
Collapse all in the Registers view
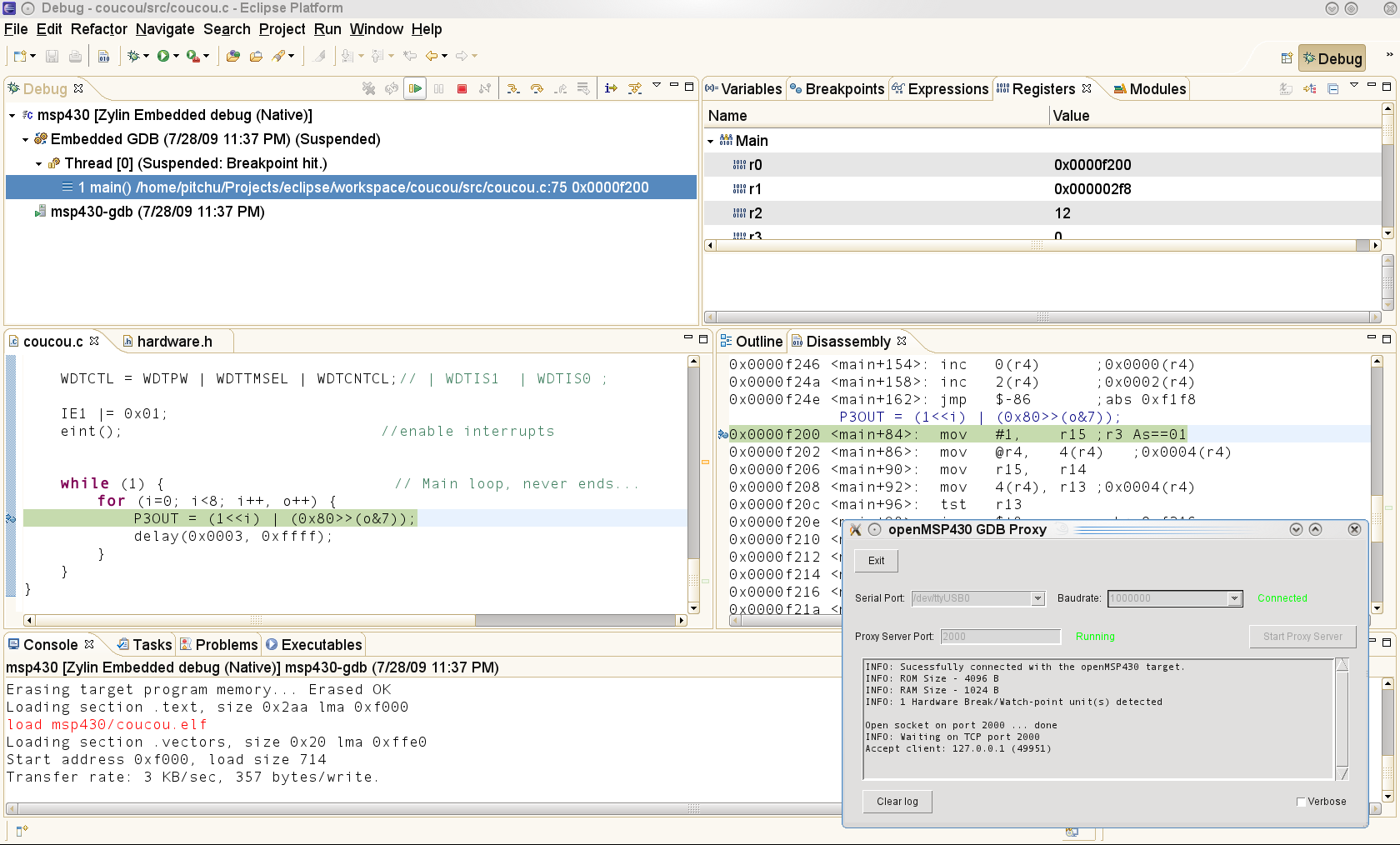[x=1332, y=88]
